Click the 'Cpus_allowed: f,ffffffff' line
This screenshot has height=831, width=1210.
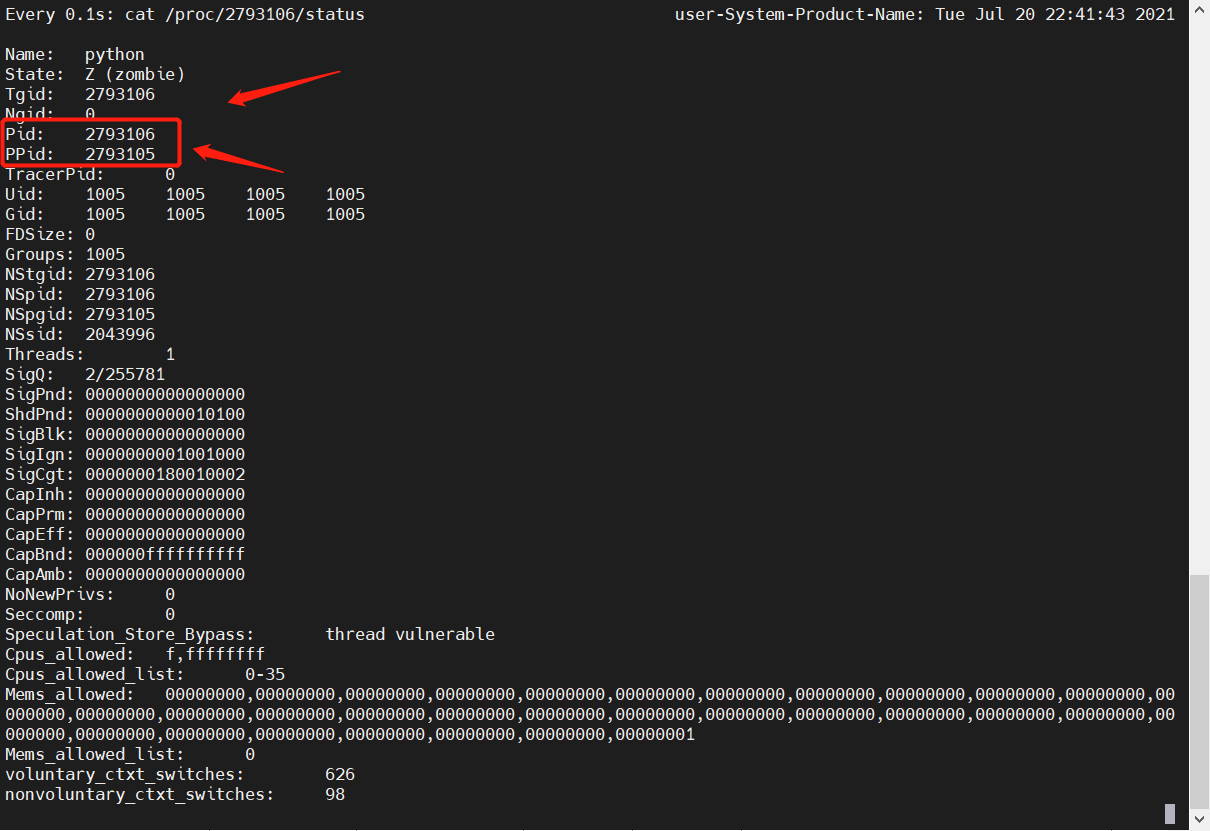tap(135, 654)
